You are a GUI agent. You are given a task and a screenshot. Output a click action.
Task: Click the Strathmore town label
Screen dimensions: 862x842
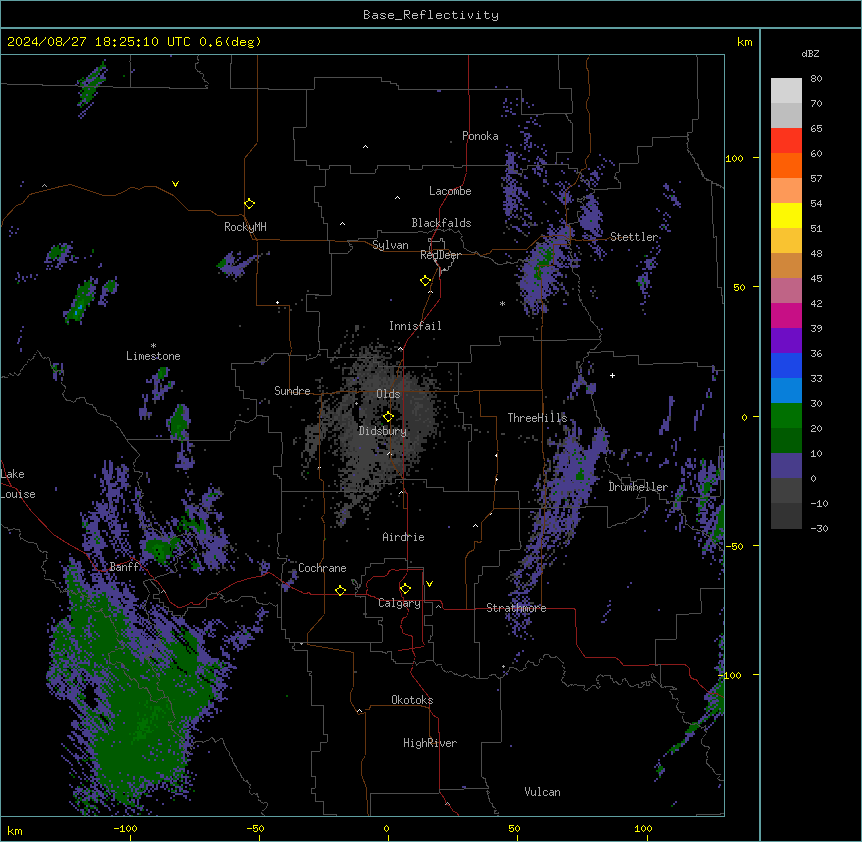click(x=516, y=608)
